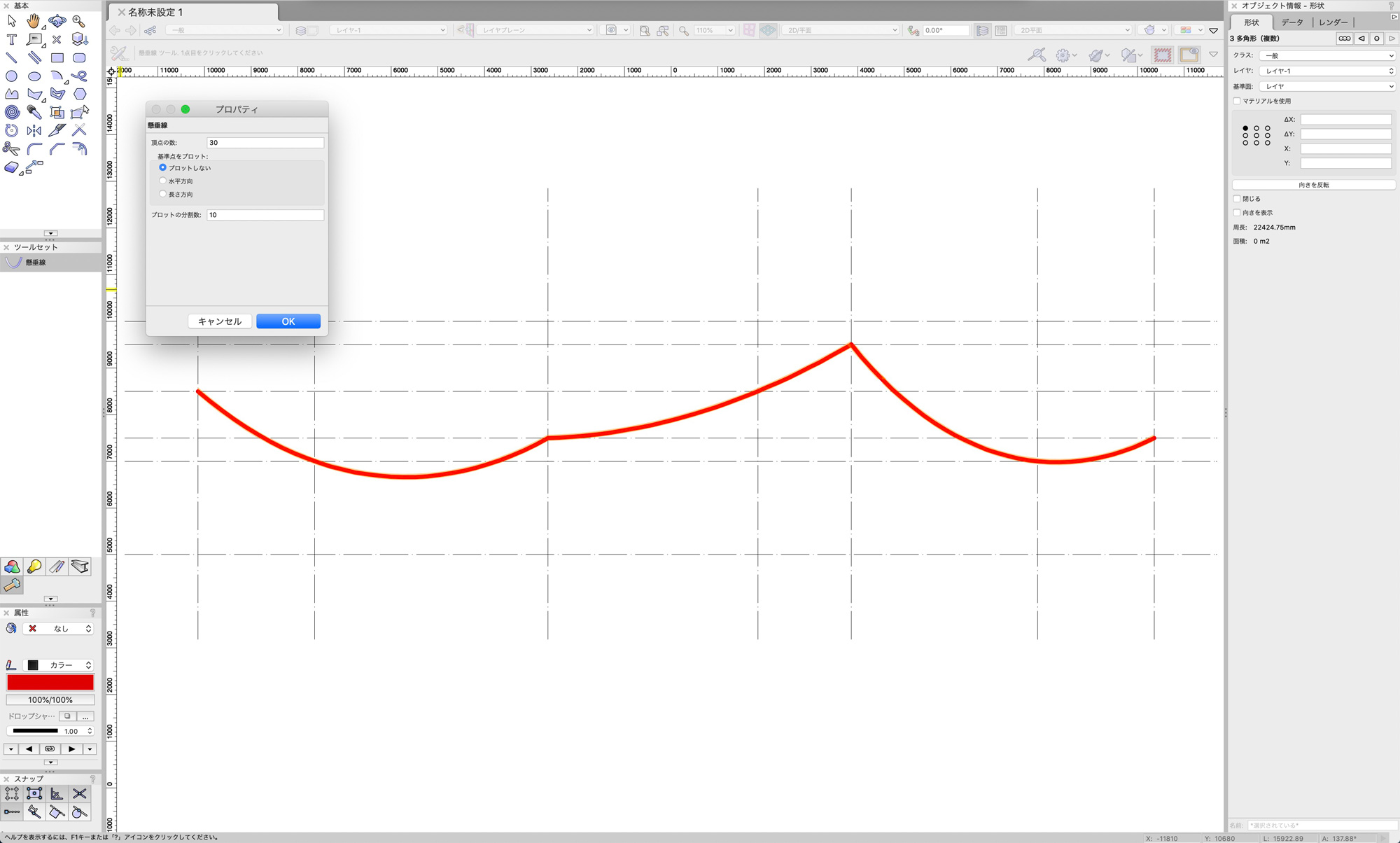
Task: Click 向きを反転 button
Action: point(1313,185)
